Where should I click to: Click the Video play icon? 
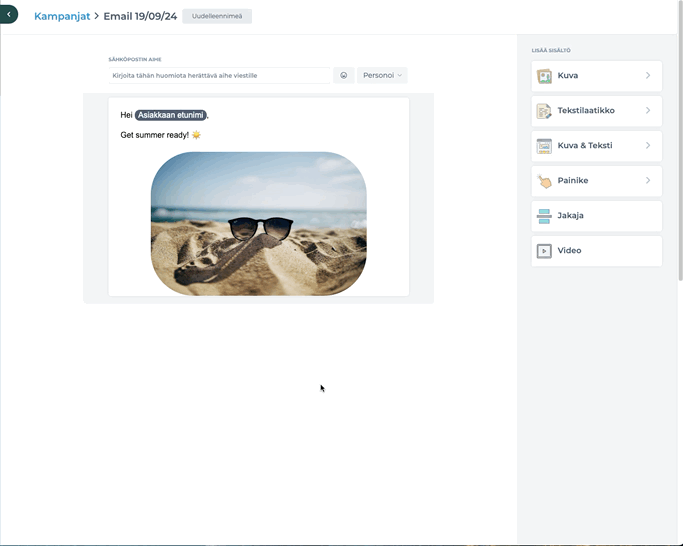pyautogui.click(x=544, y=251)
